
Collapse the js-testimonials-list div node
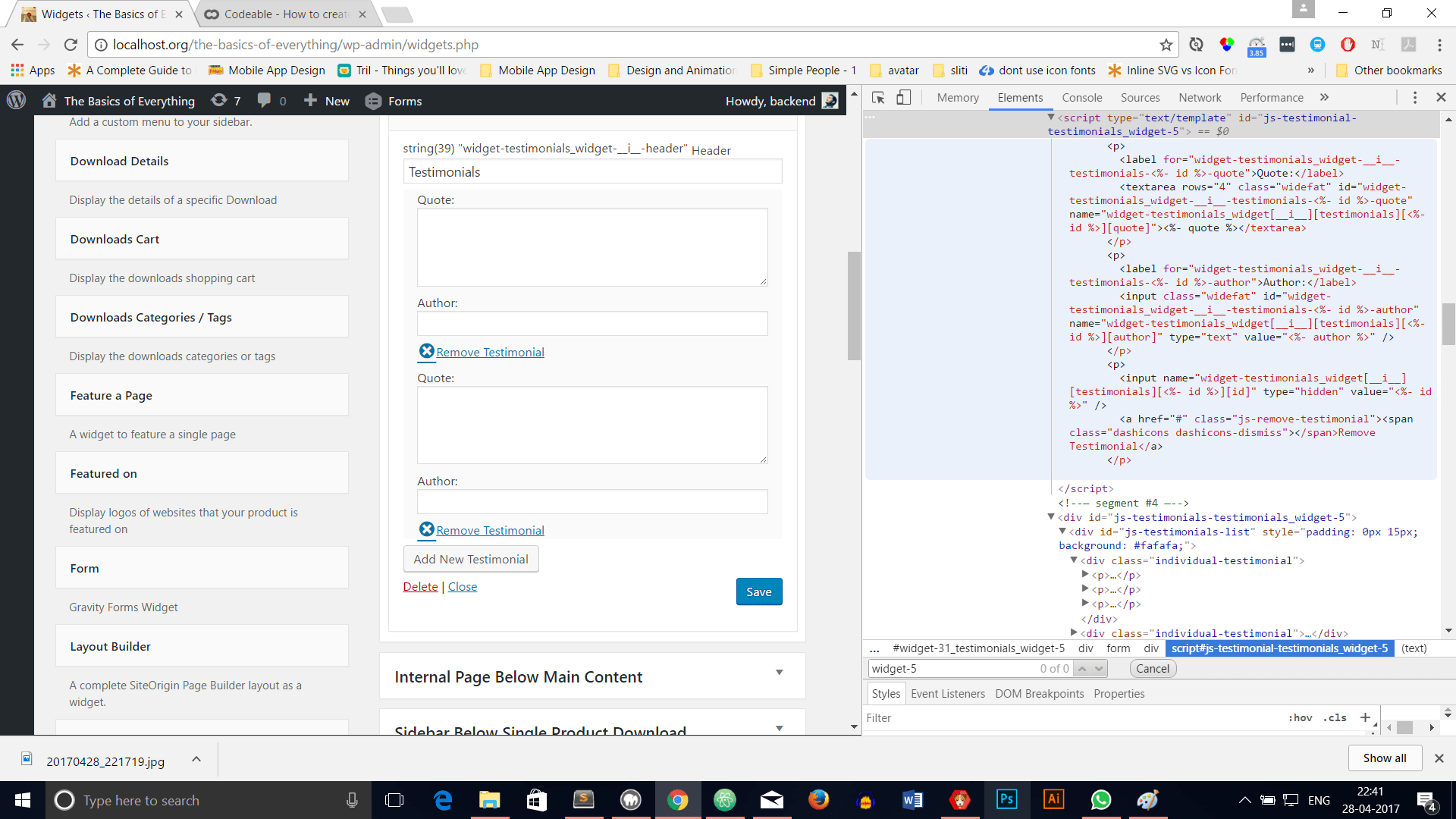pyautogui.click(x=1062, y=532)
